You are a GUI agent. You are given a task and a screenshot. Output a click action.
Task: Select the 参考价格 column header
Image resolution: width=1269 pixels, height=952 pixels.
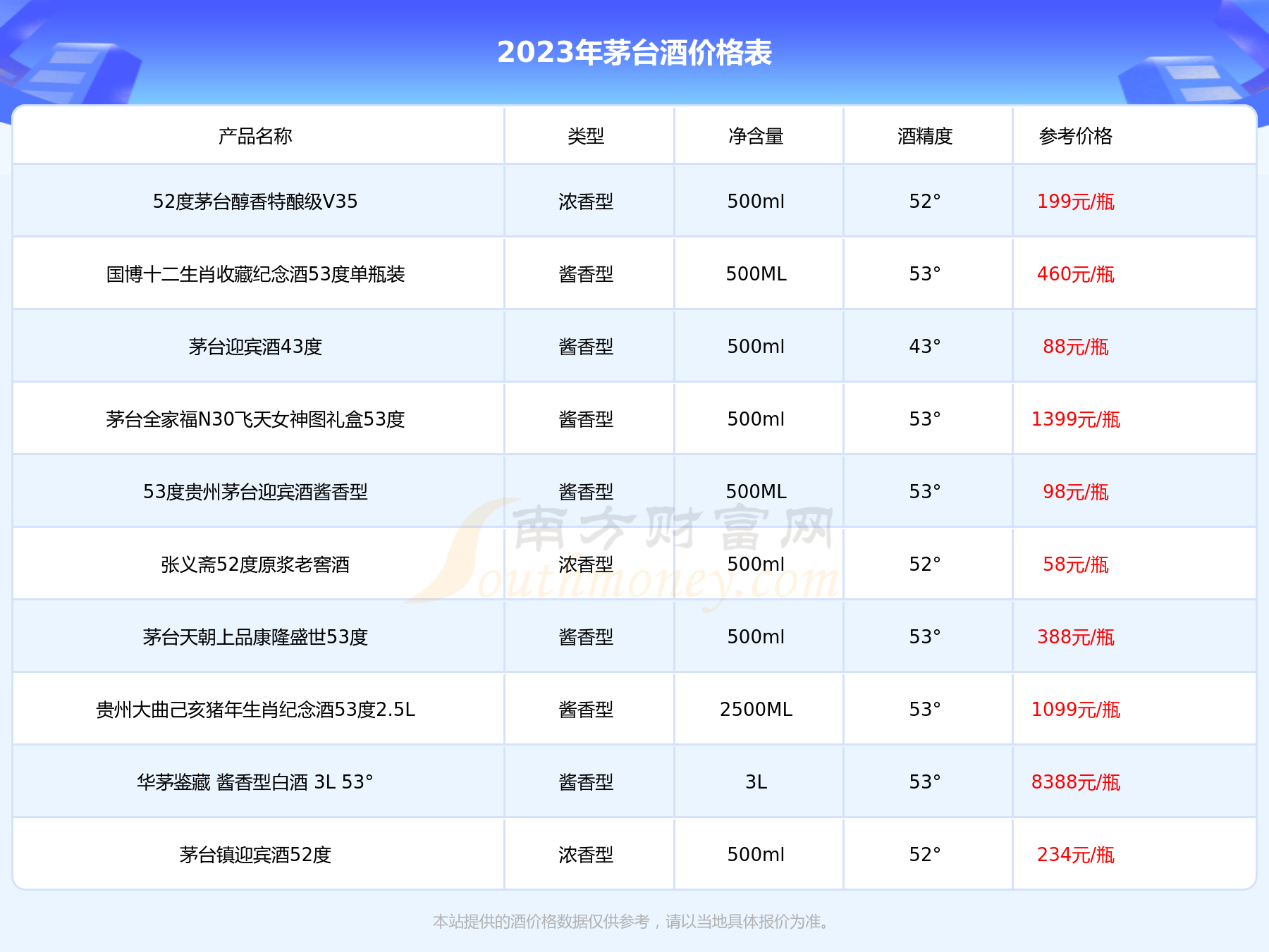click(1075, 136)
